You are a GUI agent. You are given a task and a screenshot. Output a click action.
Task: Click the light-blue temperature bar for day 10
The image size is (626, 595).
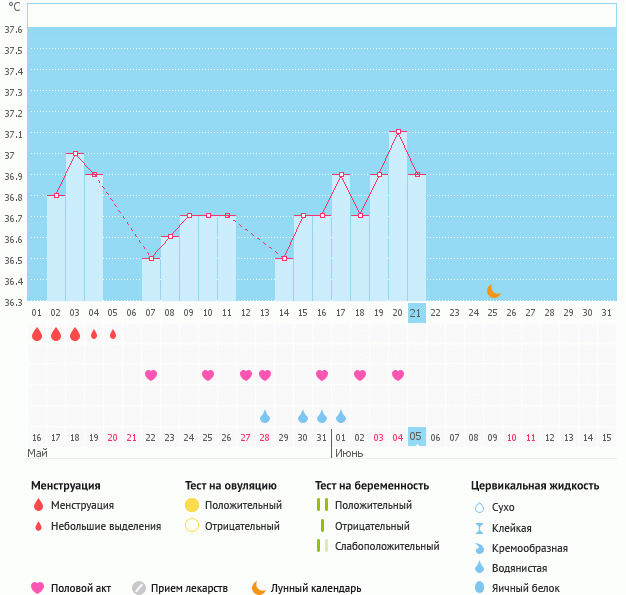point(208,258)
